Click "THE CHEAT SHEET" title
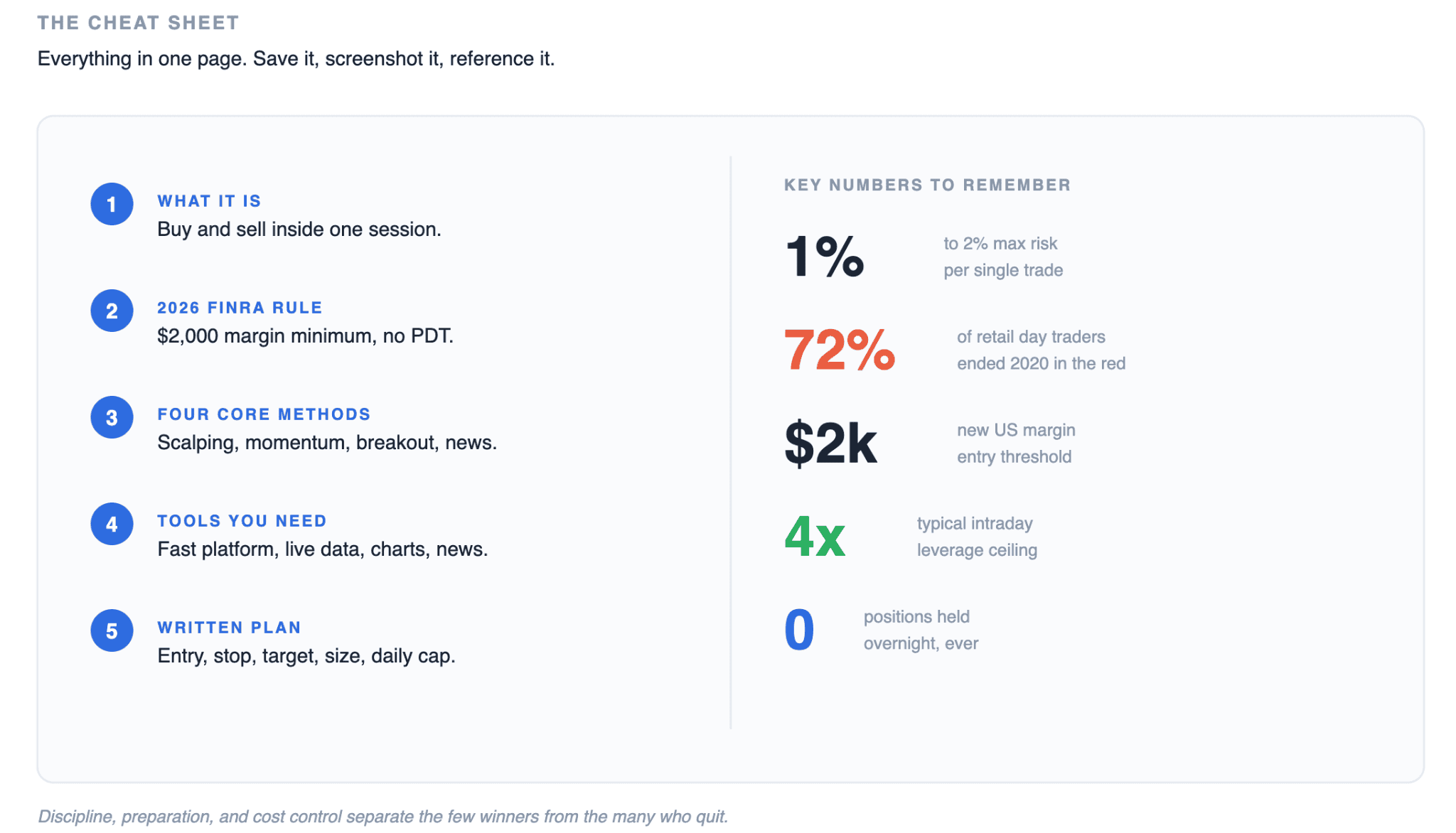The height and width of the screenshot is (833, 1456). [138, 23]
